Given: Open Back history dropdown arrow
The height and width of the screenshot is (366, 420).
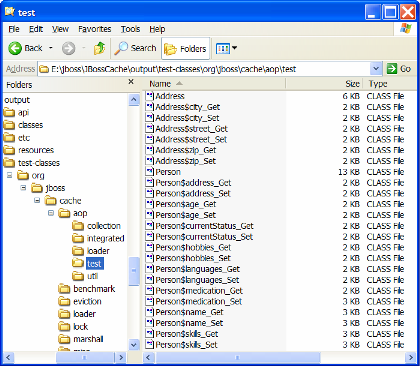Looking at the screenshot, I should pyautogui.click(x=51, y=48).
